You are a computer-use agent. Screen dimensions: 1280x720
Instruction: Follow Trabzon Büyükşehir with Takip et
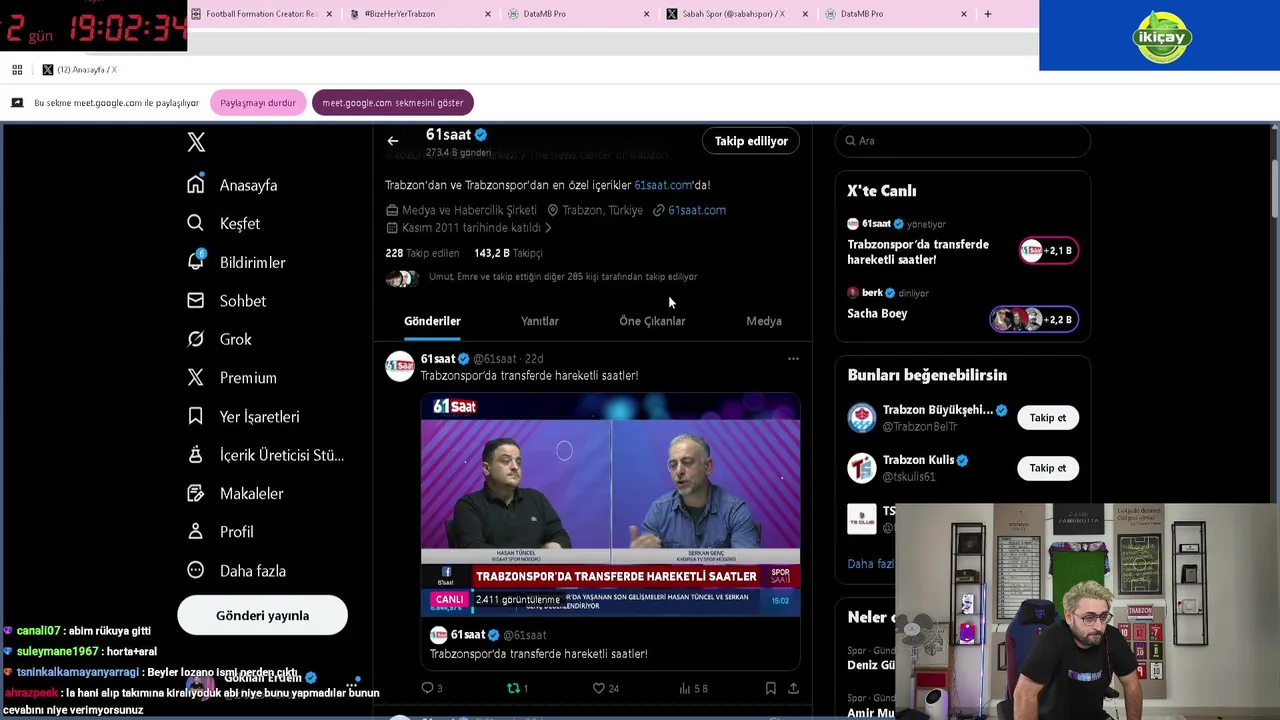1048,418
